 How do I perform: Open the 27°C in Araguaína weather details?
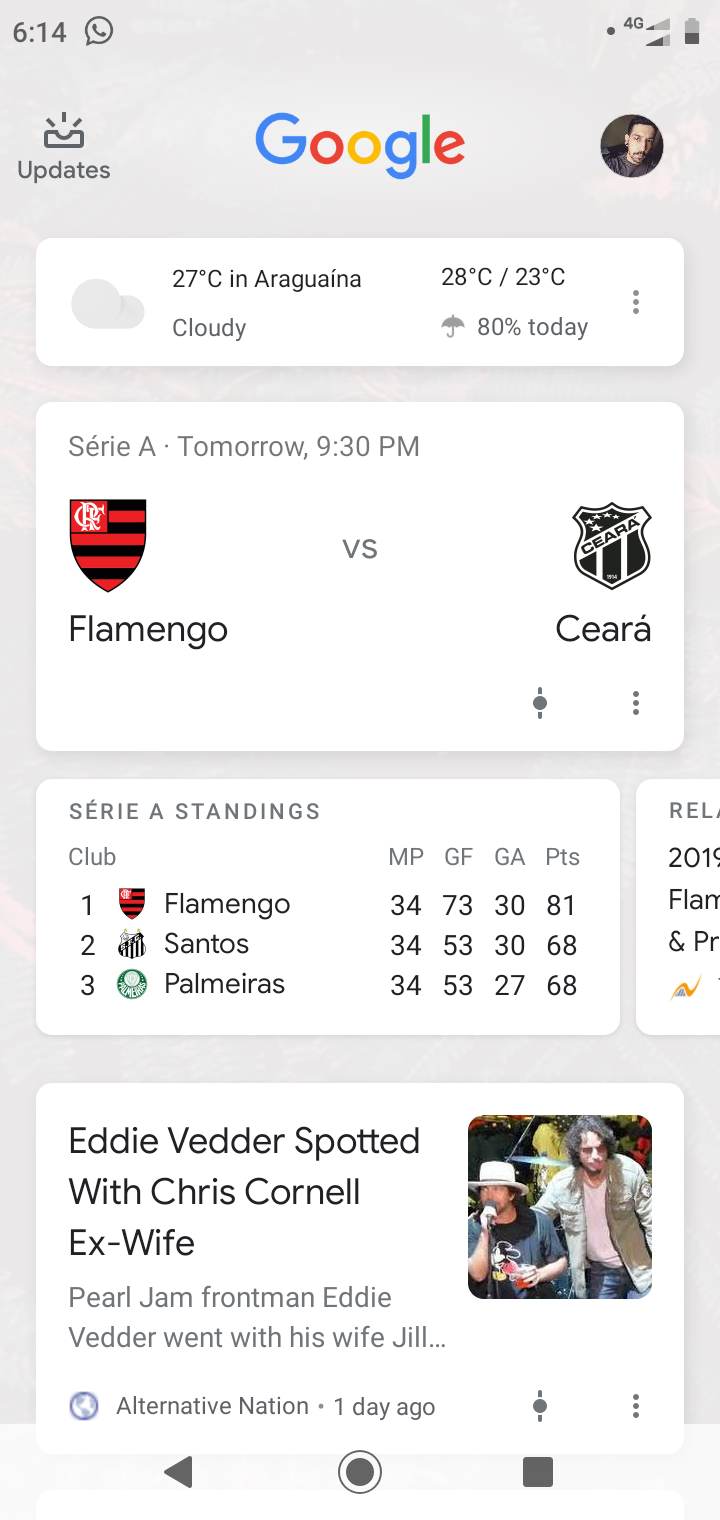[266, 278]
